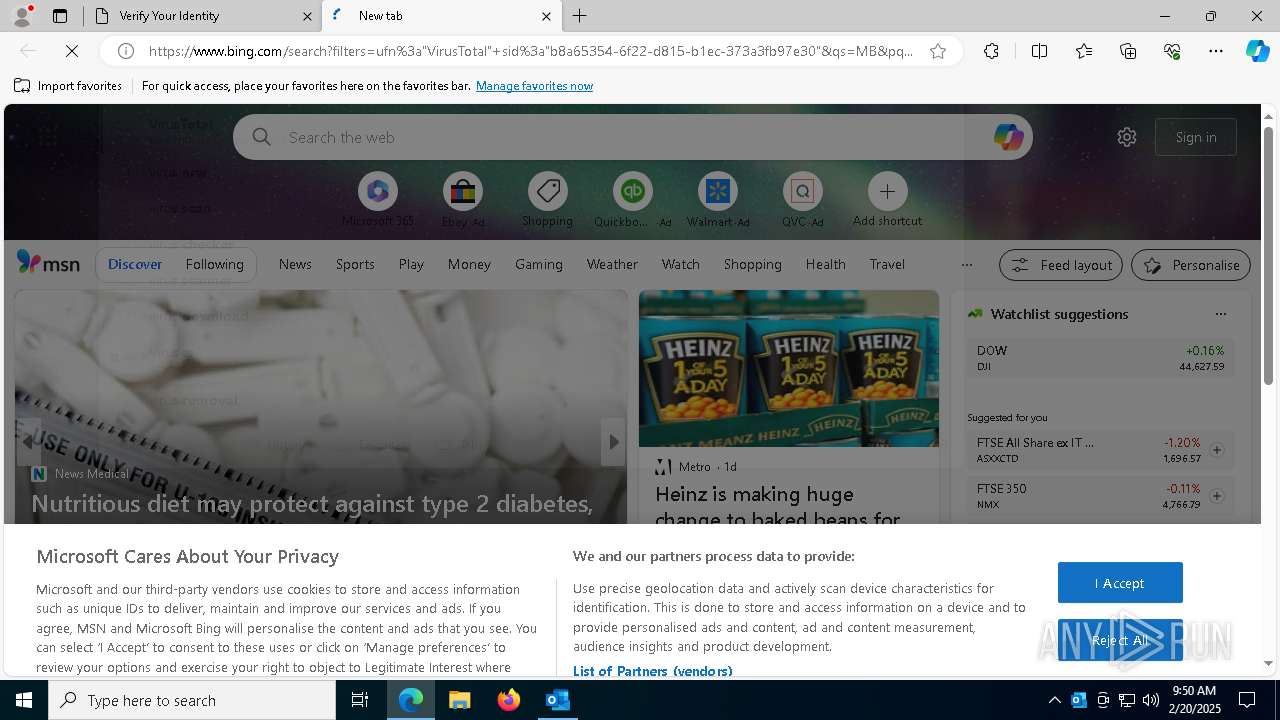Click the Search the web field

tap(632, 137)
